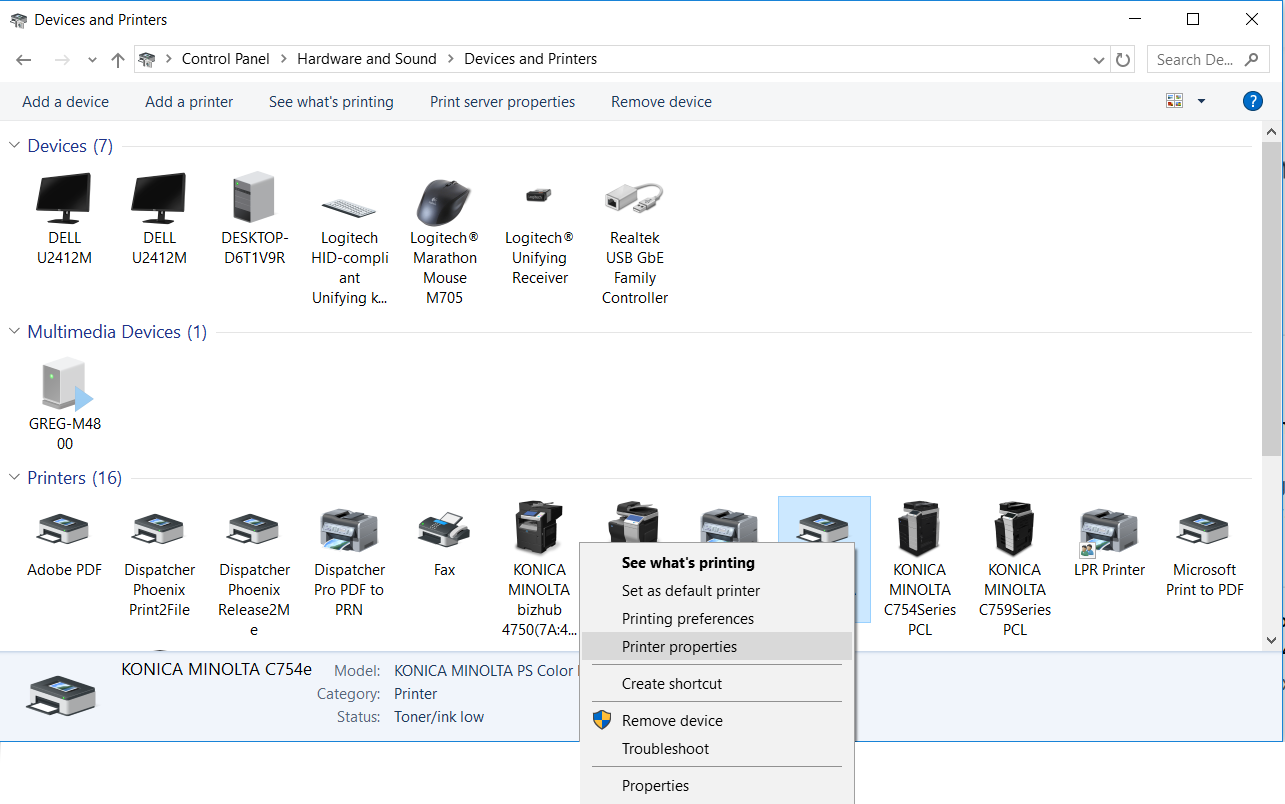Viewport: 1285px width, 804px height.
Task: Select the Logitech Marathon Mouse M705 device
Action: (x=444, y=202)
